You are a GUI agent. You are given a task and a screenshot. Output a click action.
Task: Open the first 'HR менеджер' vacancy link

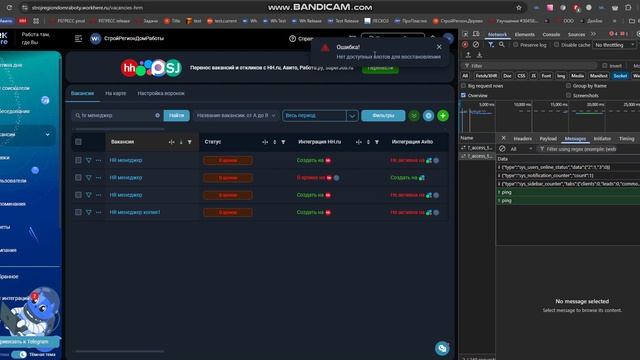click(x=126, y=160)
